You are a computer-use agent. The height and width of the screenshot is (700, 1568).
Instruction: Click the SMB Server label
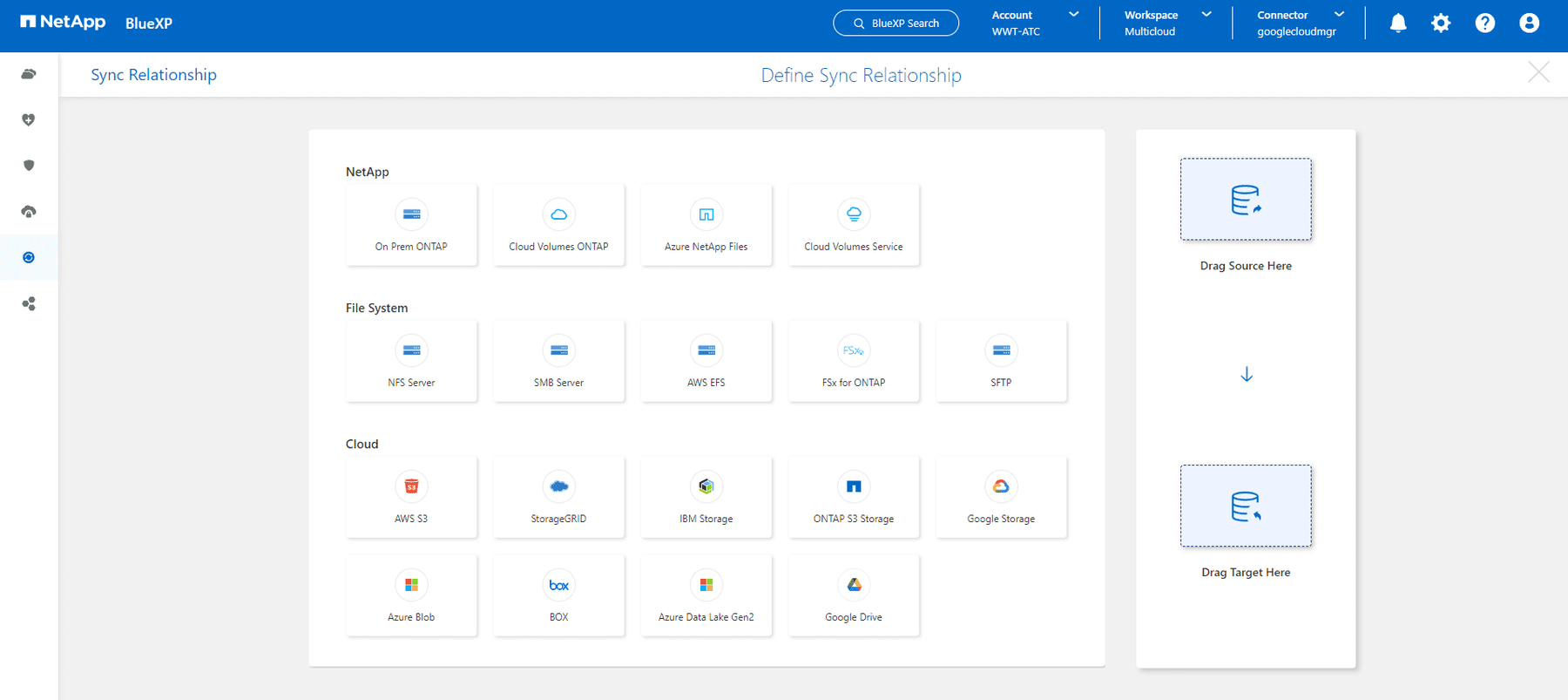pyautogui.click(x=559, y=383)
